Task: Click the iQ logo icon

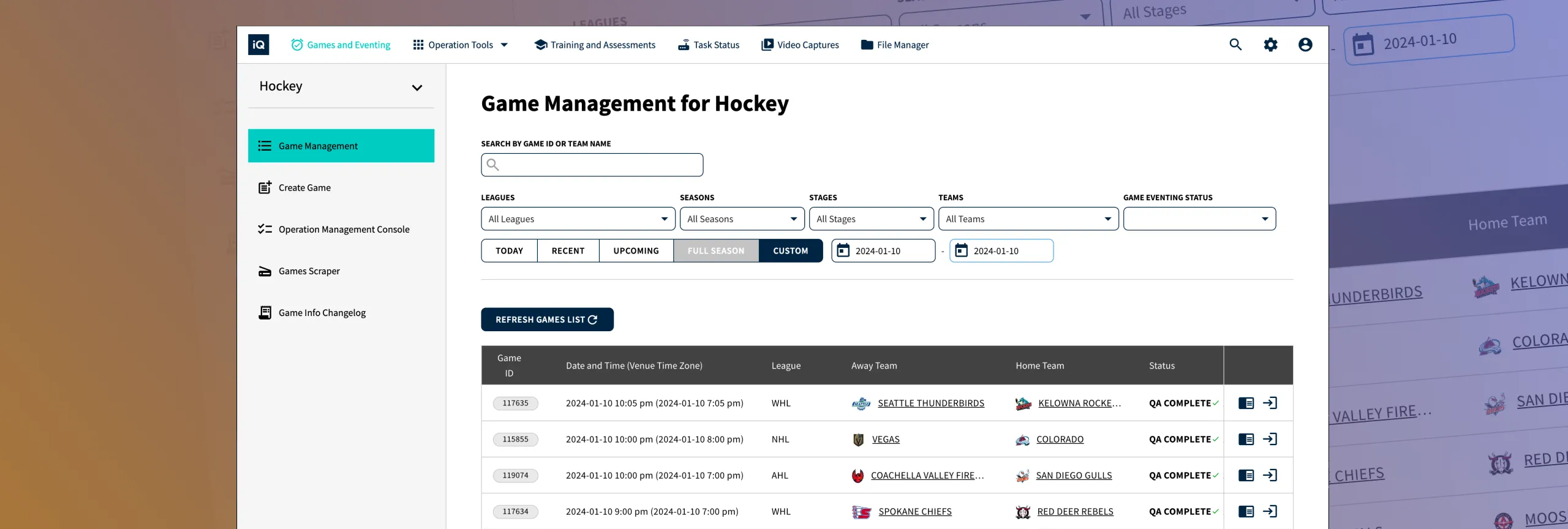Action: point(258,45)
